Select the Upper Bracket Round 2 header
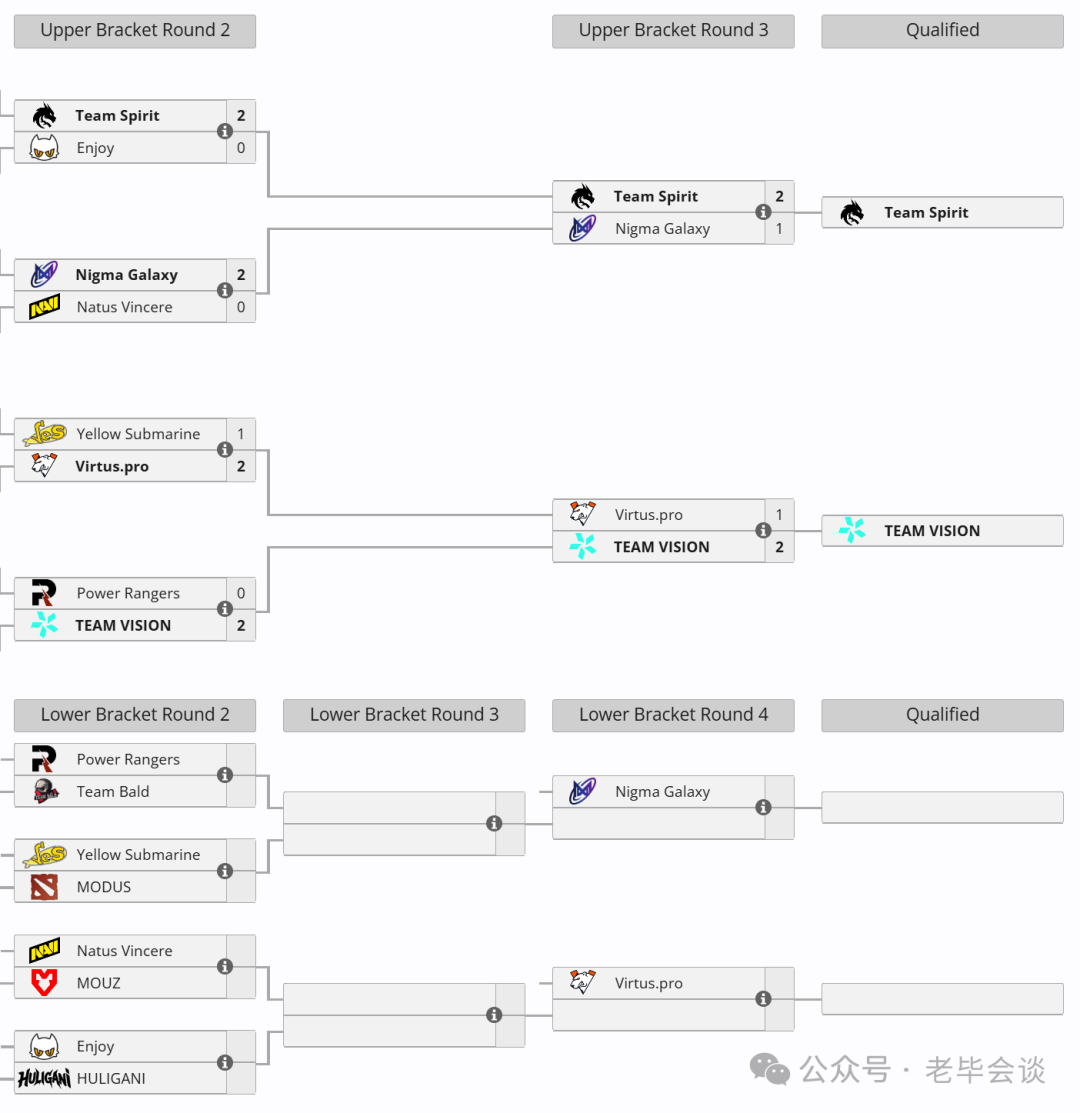1080x1113 pixels. (x=135, y=31)
